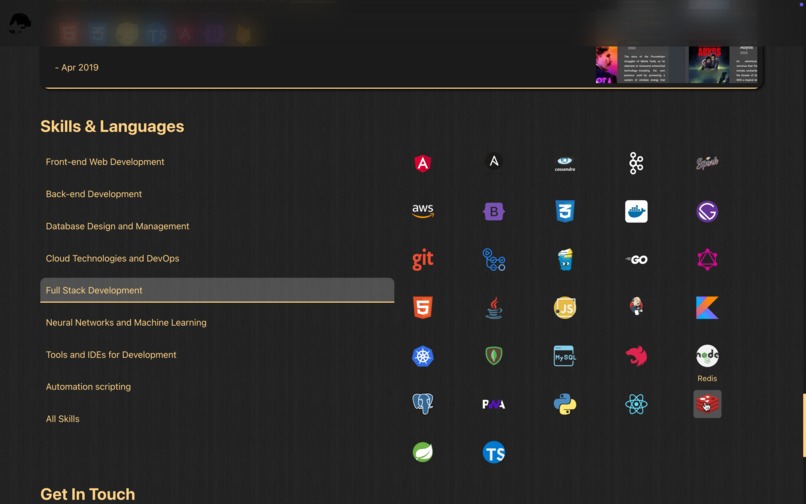Click the Bootstrap B icon

coord(493,211)
